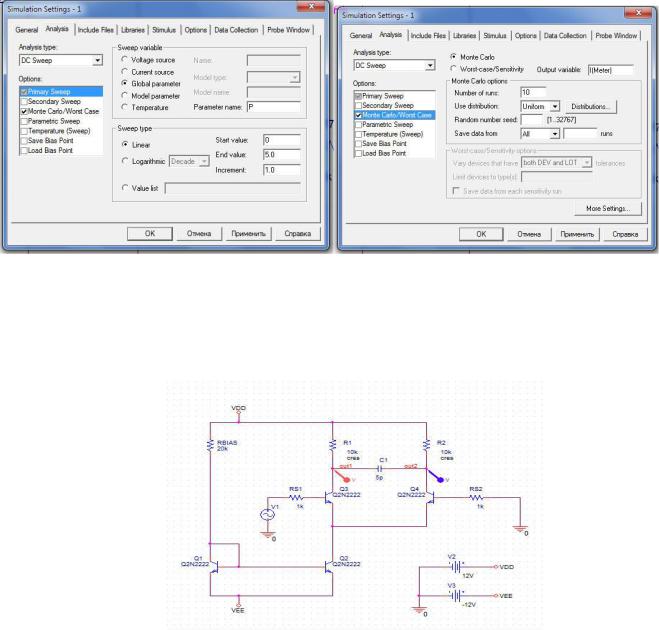The height and width of the screenshot is (630, 659).
Task: Choose Logarithmic sweep type
Action: (x=125, y=161)
